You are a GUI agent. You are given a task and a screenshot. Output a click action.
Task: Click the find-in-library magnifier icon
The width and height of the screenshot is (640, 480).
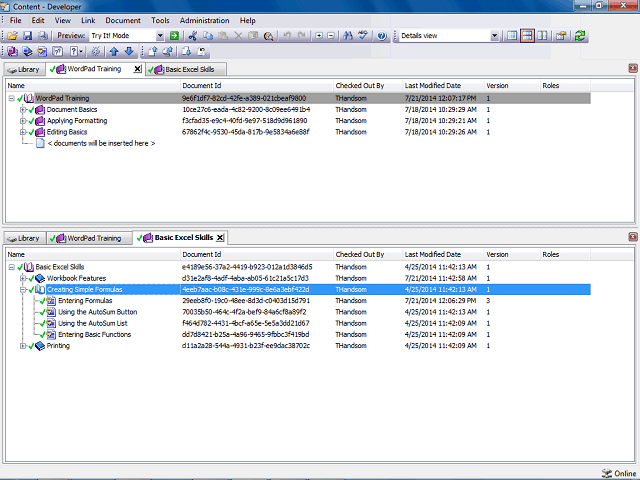pos(268,36)
